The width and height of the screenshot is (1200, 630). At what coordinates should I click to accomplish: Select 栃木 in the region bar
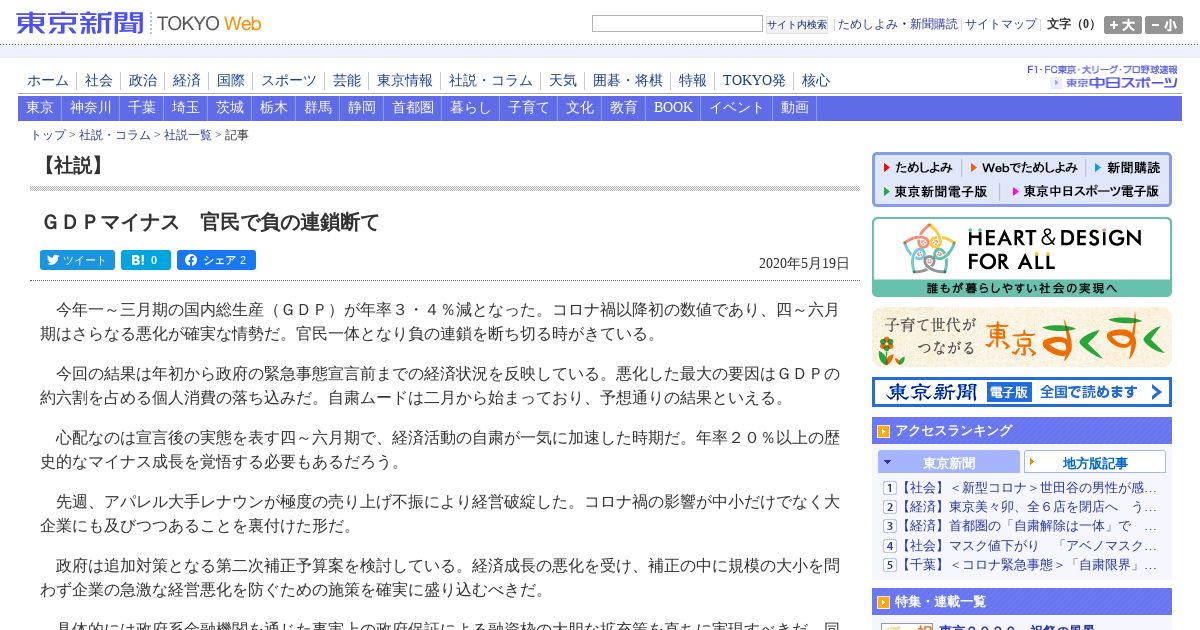click(274, 108)
